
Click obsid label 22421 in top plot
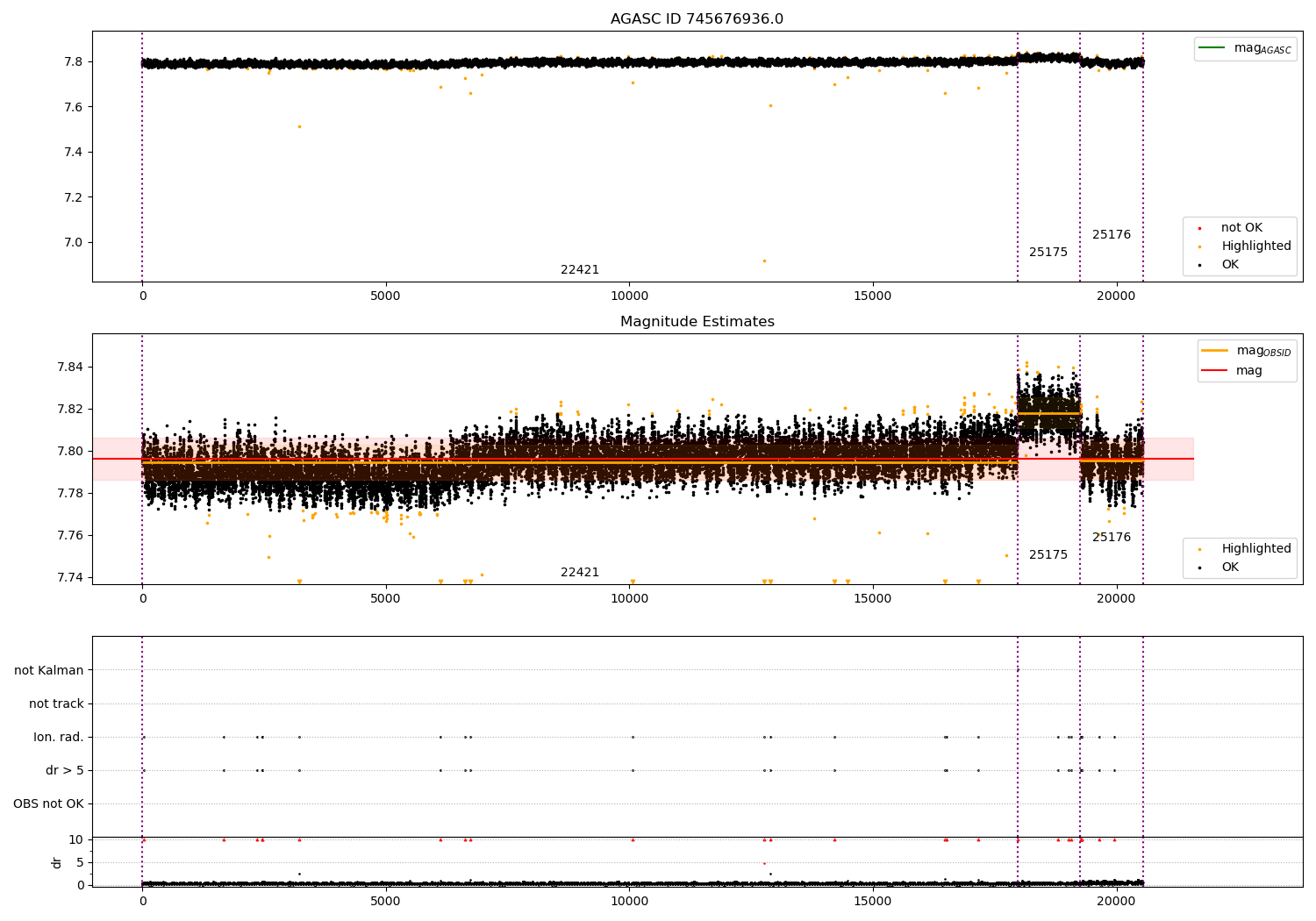(580, 270)
